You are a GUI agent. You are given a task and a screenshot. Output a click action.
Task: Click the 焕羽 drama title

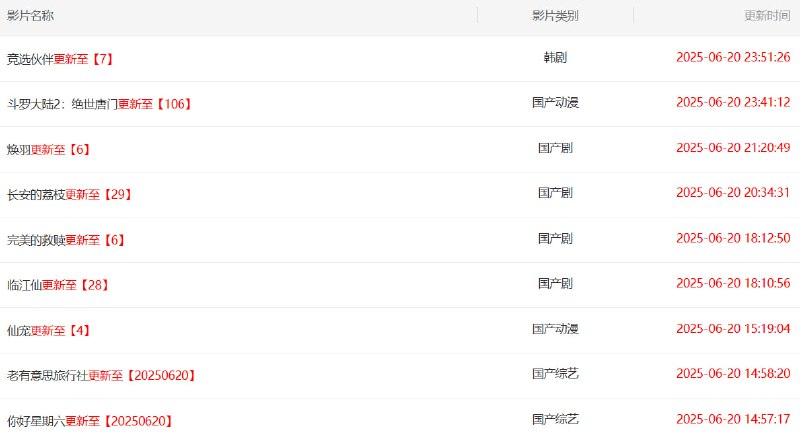pyautogui.click(x=48, y=149)
